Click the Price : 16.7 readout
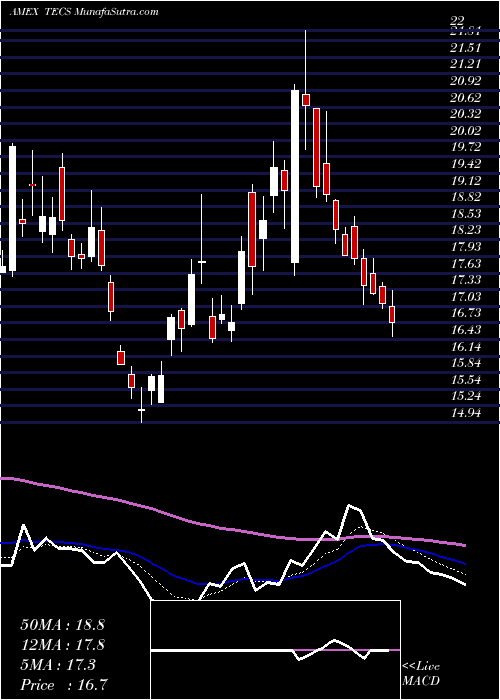This screenshot has height=700, width=500. click(x=64, y=685)
